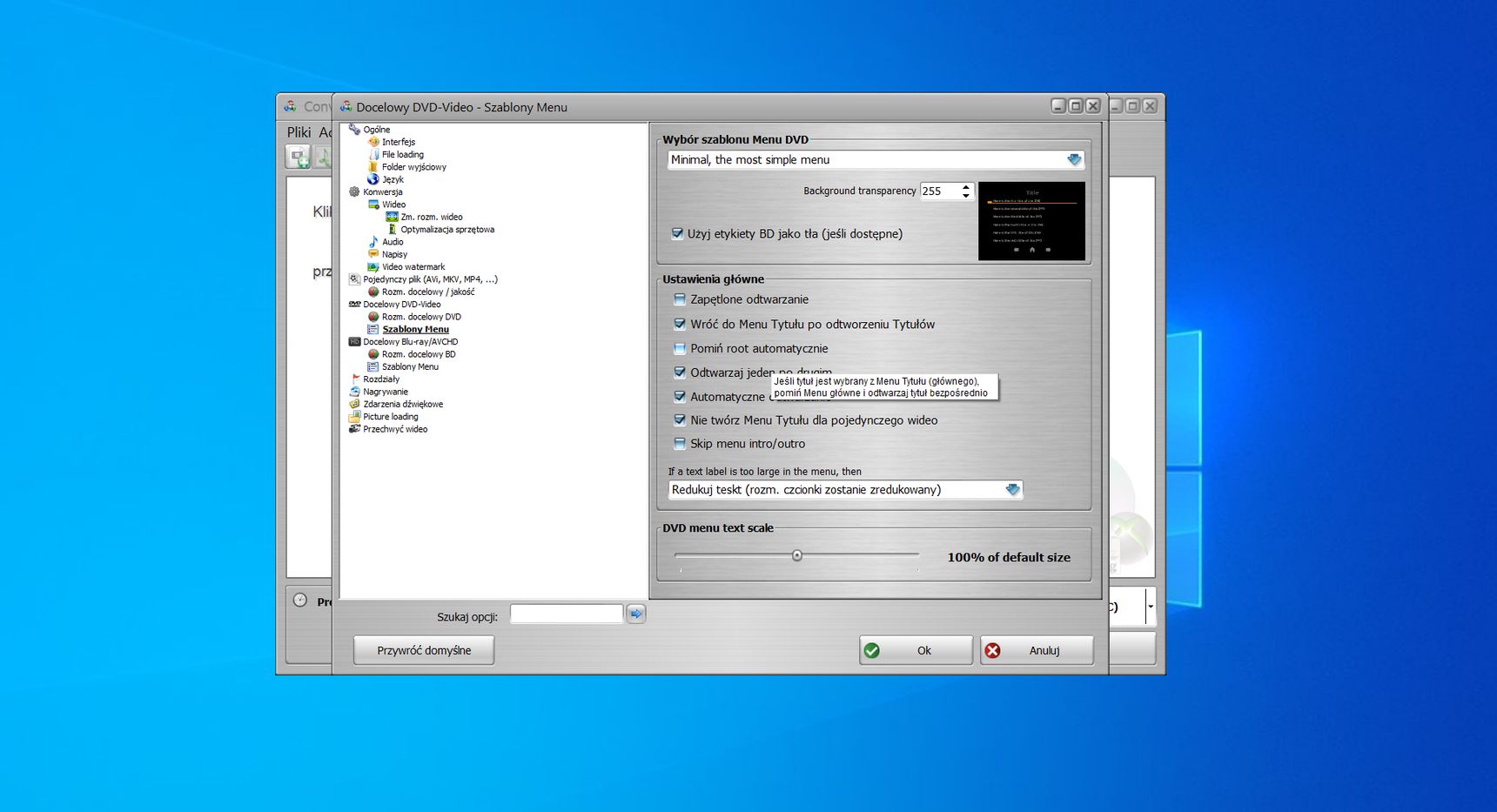Open the Redukuj tekst label-size dropdown

coord(1012,490)
